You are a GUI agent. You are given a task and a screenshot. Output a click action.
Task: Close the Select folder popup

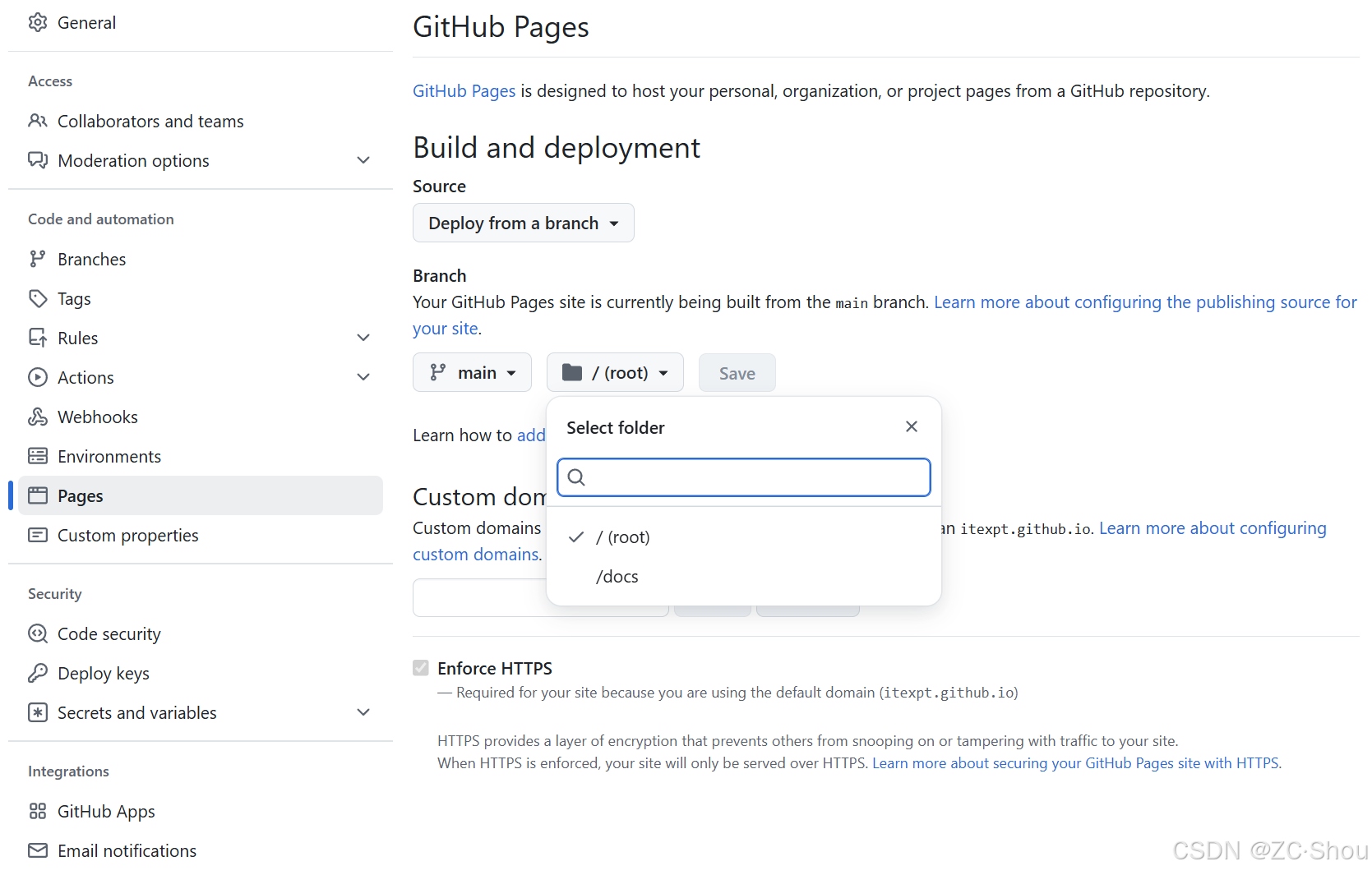click(911, 426)
